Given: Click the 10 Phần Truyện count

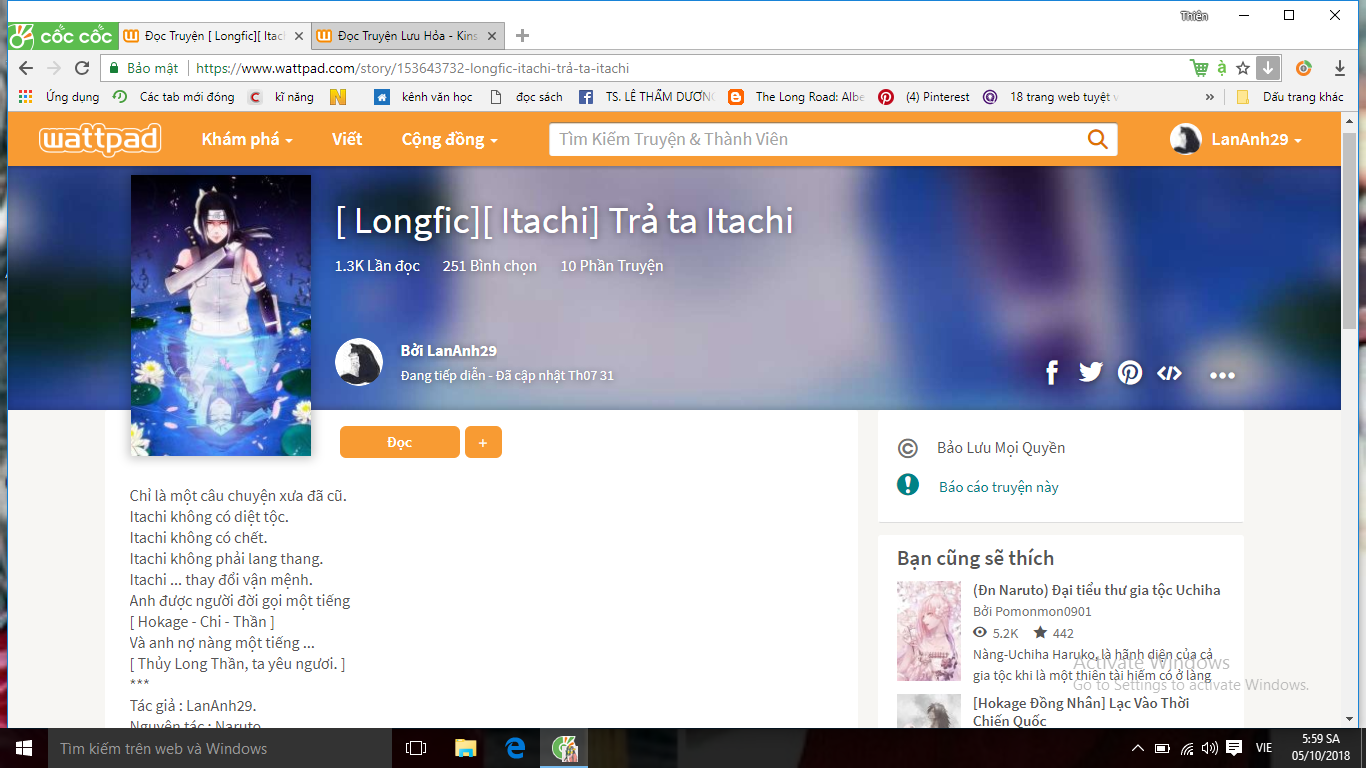Looking at the screenshot, I should 611,266.
